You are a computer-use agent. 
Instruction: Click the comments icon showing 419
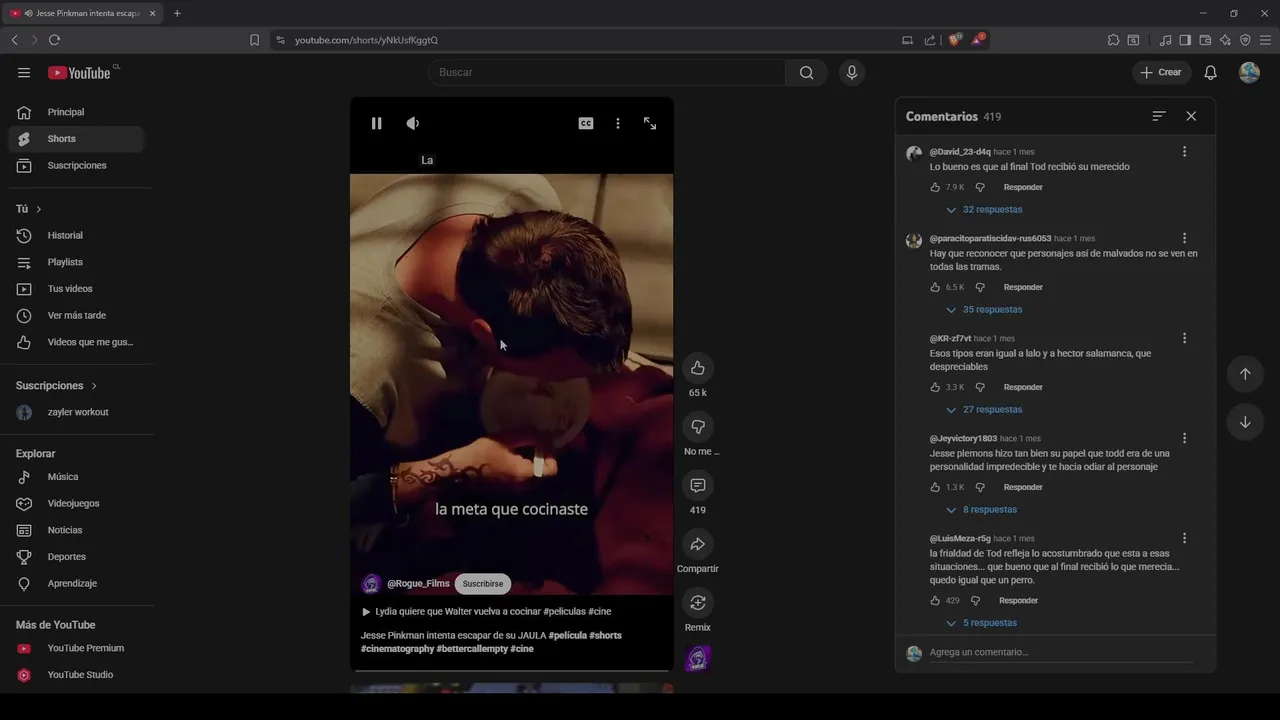[698, 485]
